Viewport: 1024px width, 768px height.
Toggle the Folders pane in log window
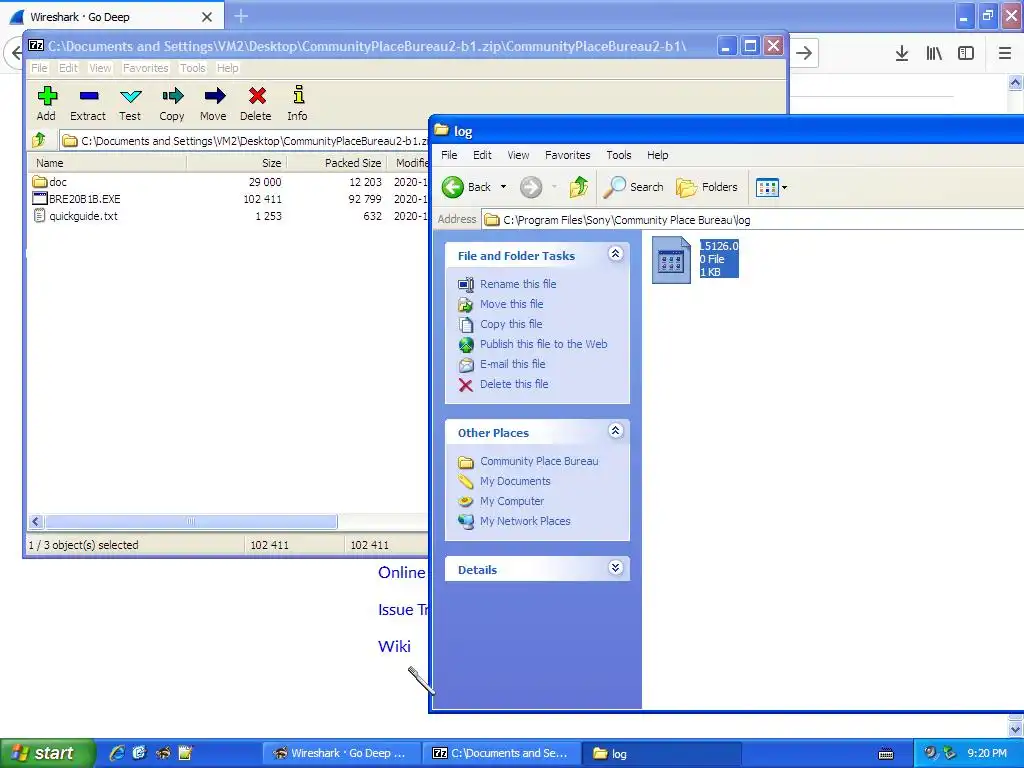[x=707, y=187]
